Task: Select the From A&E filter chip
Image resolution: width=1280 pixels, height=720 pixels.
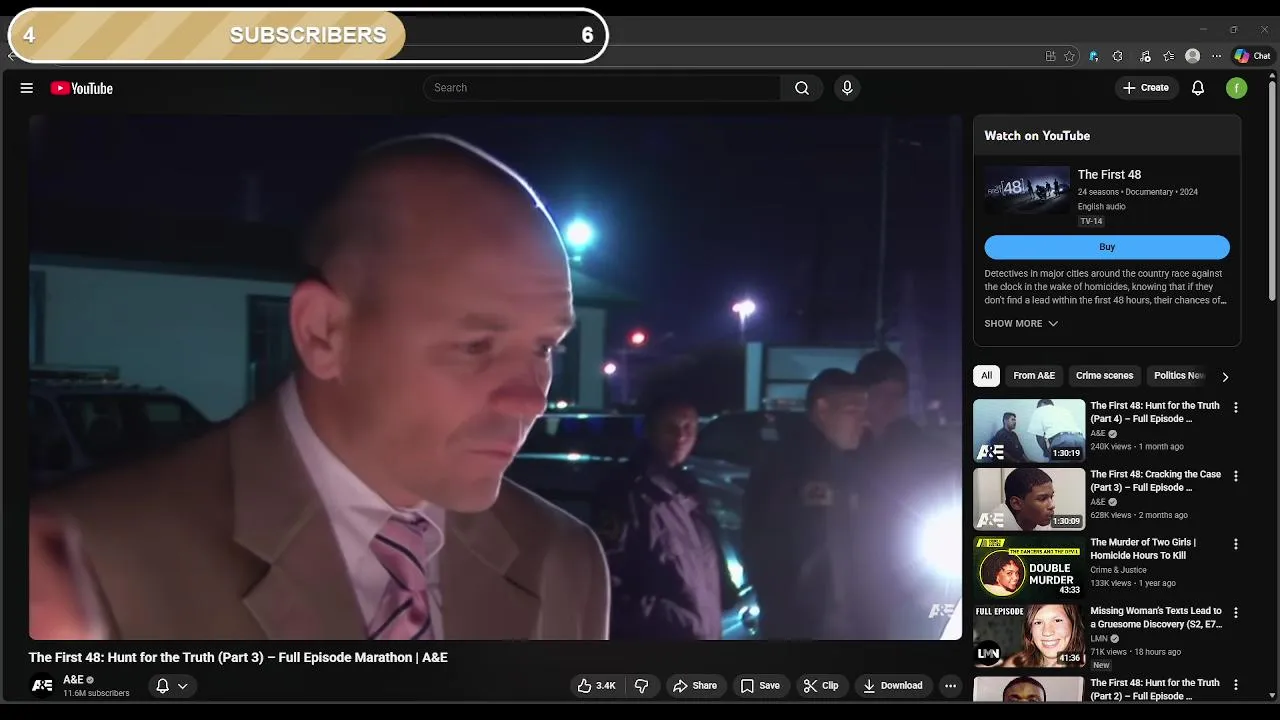Action: [x=1034, y=376]
